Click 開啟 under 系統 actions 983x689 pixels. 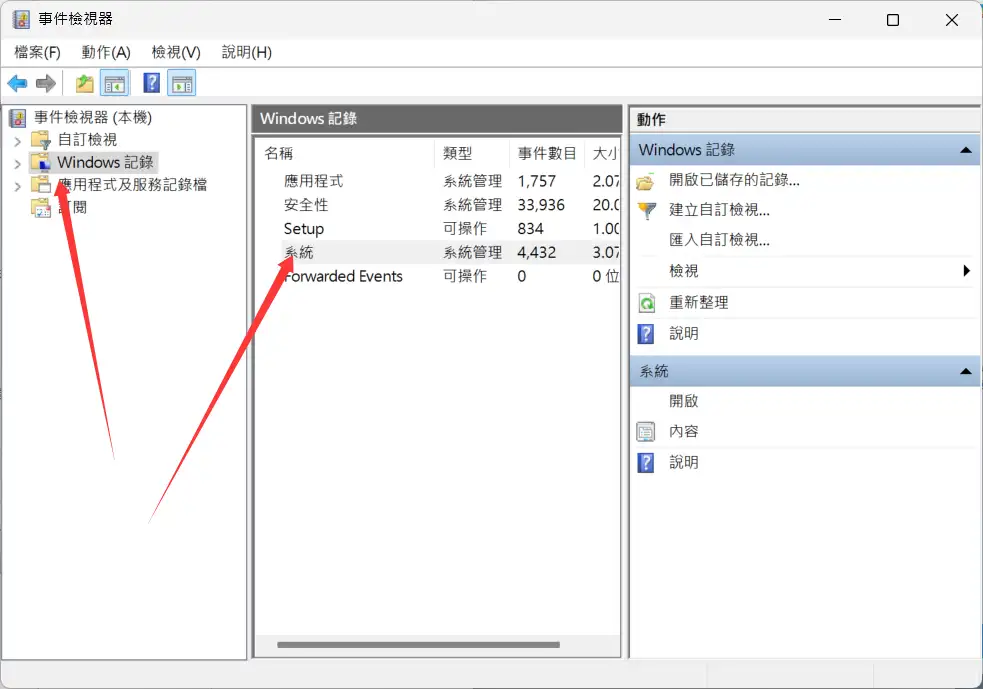pyautogui.click(x=683, y=401)
